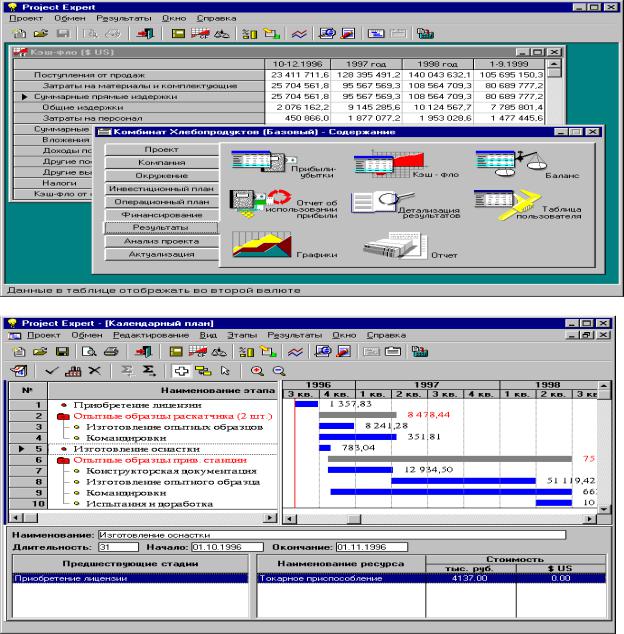Click the black sigma summary icon
The height and width of the screenshot is (634, 624).
(149, 370)
